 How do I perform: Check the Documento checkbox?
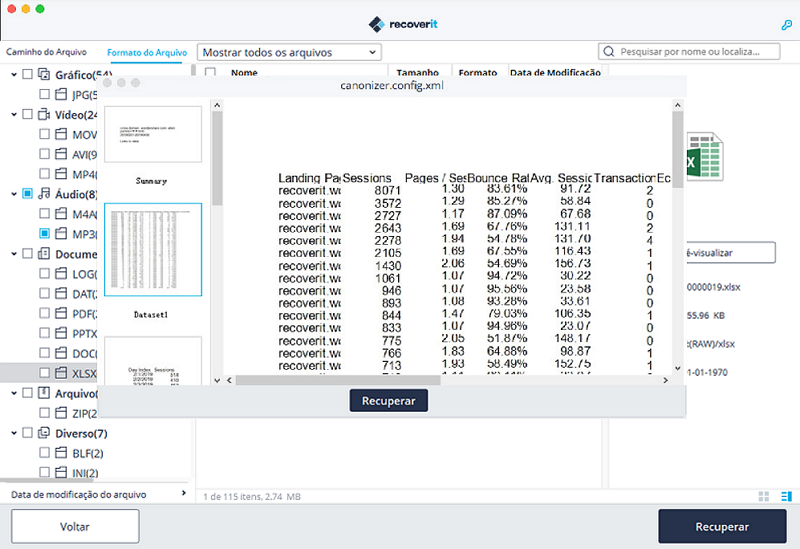[x=28, y=254]
